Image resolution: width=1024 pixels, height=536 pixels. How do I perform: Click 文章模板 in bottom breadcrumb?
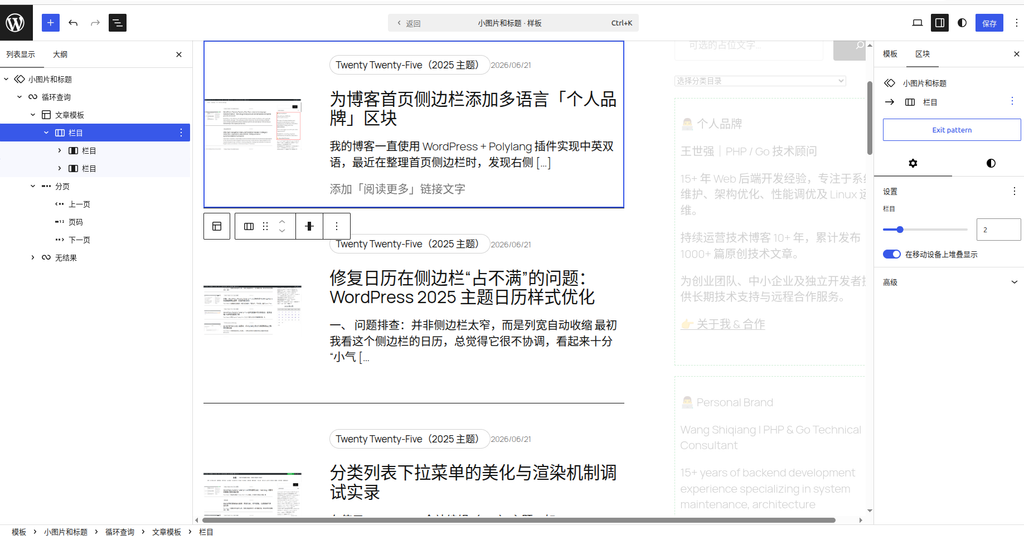pyautogui.click(x=167, y=531)
